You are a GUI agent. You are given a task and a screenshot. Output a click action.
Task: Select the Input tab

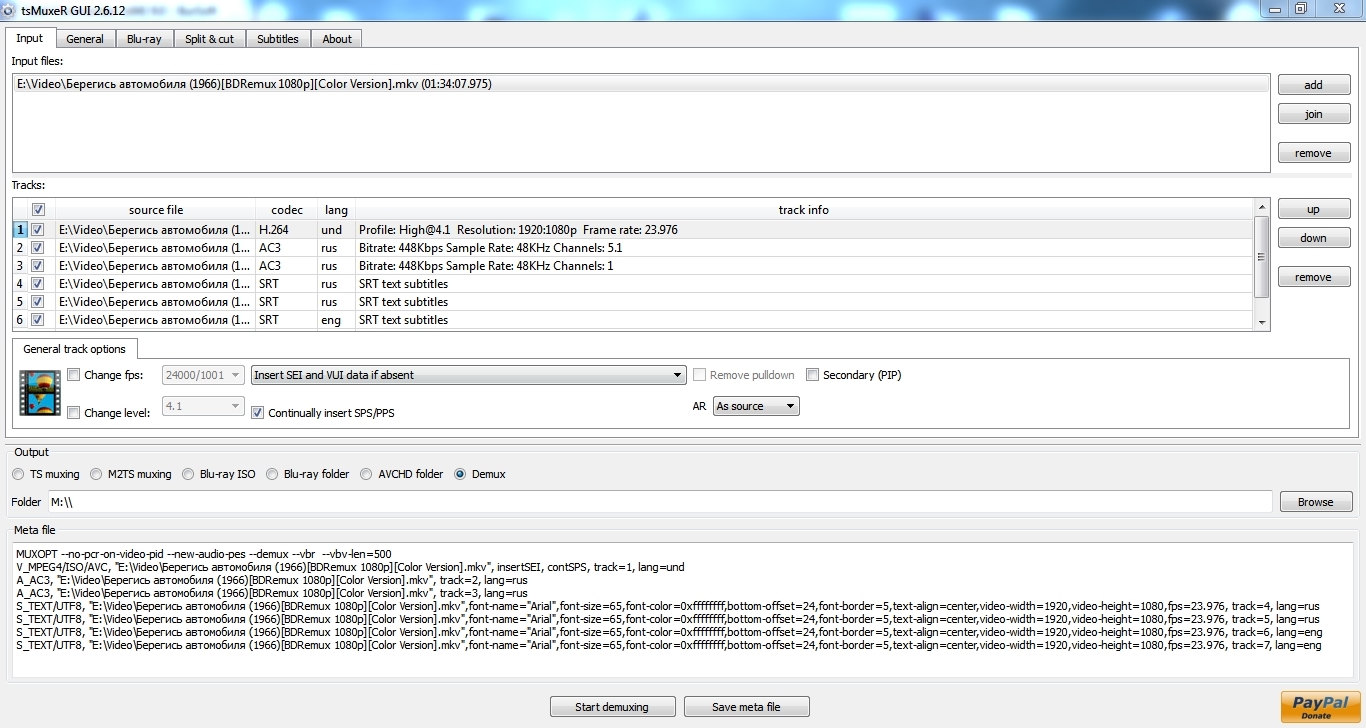30,38
